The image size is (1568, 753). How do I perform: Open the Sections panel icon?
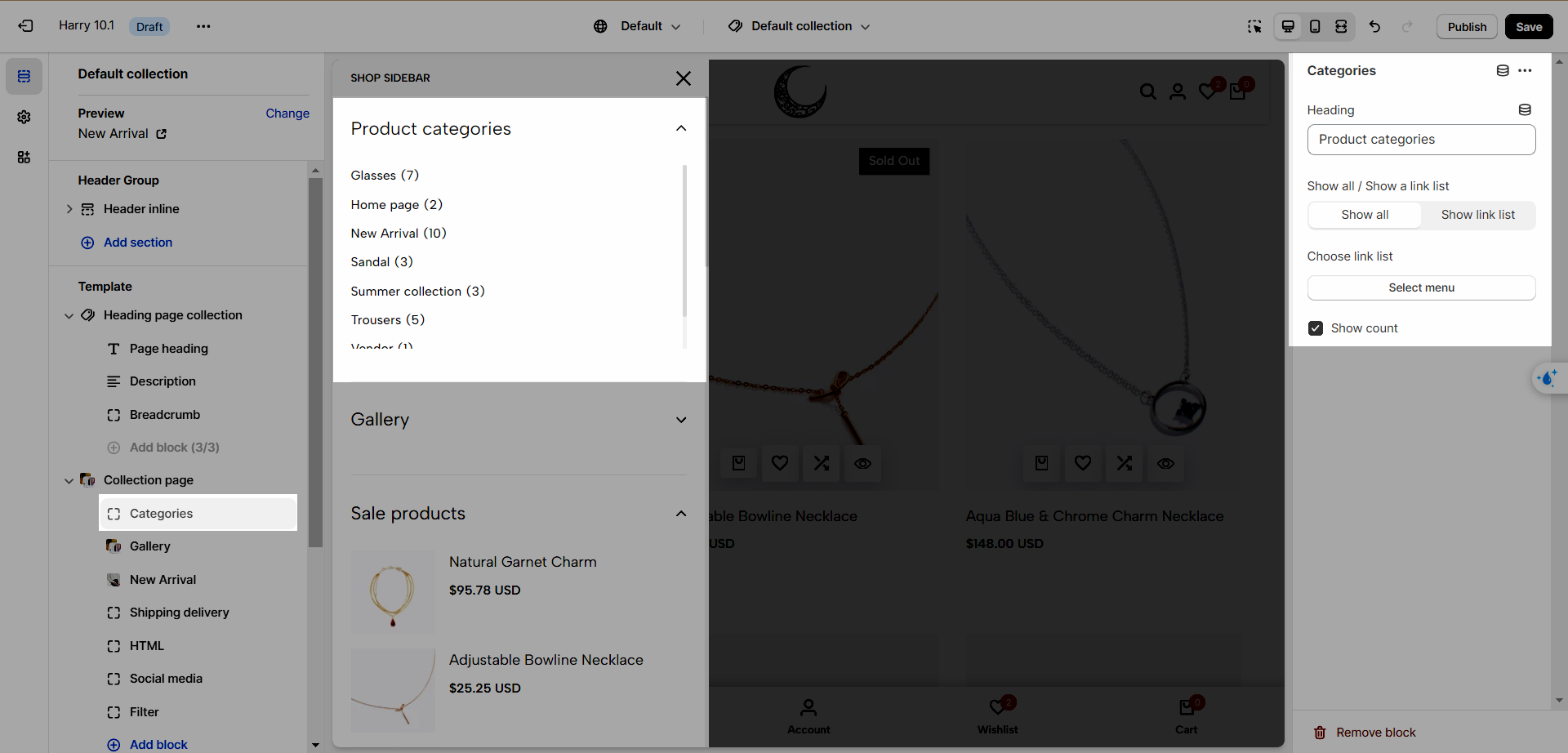24,76
